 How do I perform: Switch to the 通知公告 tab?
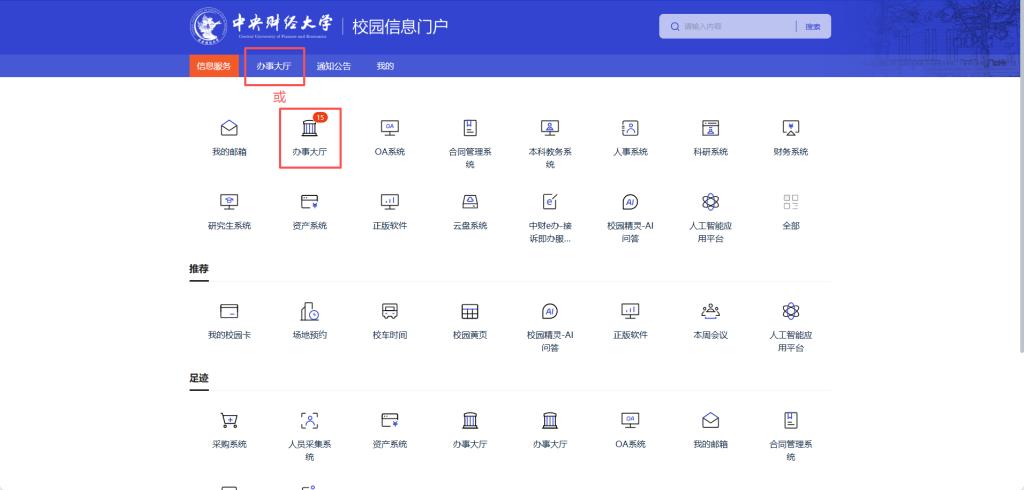click(333, 66)
